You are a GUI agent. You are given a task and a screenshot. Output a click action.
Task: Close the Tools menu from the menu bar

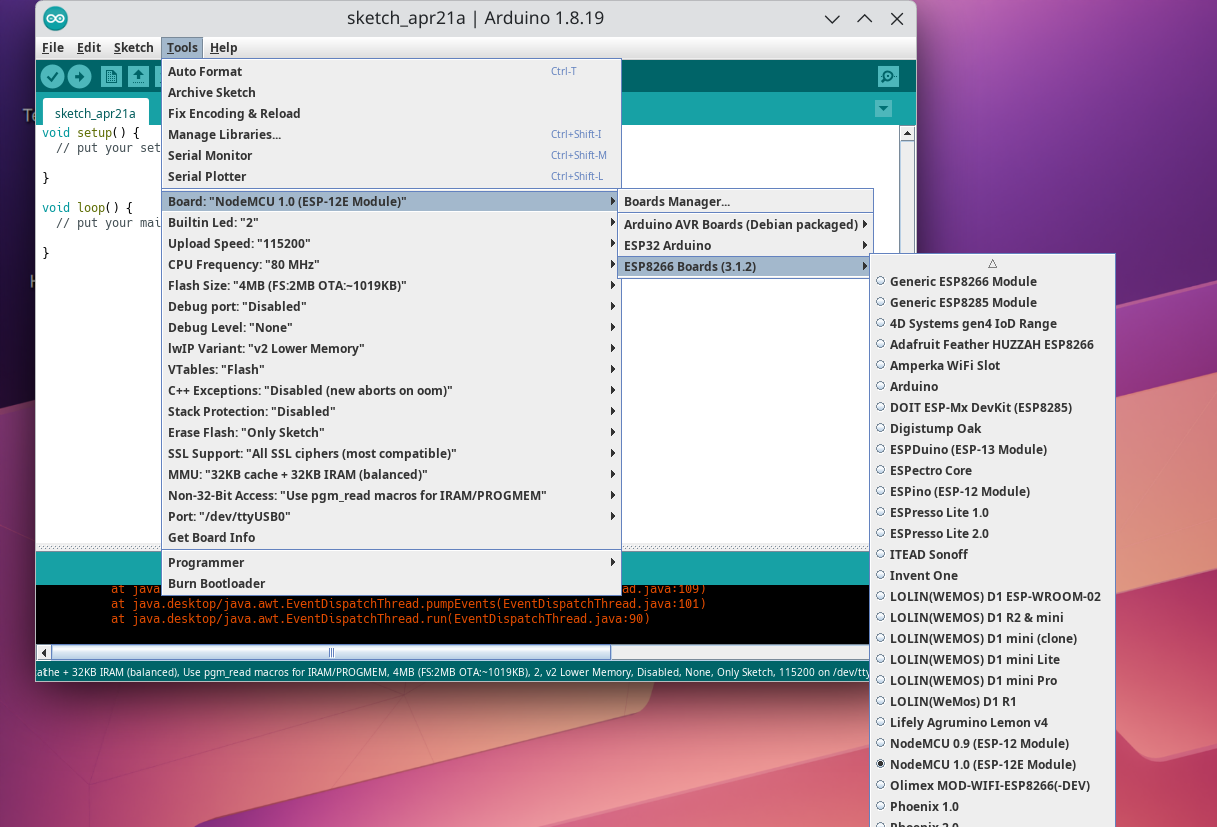pos(182,47)
